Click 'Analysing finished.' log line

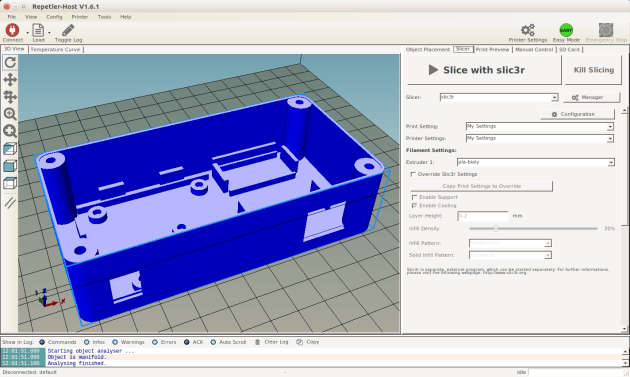click(77, 363)
